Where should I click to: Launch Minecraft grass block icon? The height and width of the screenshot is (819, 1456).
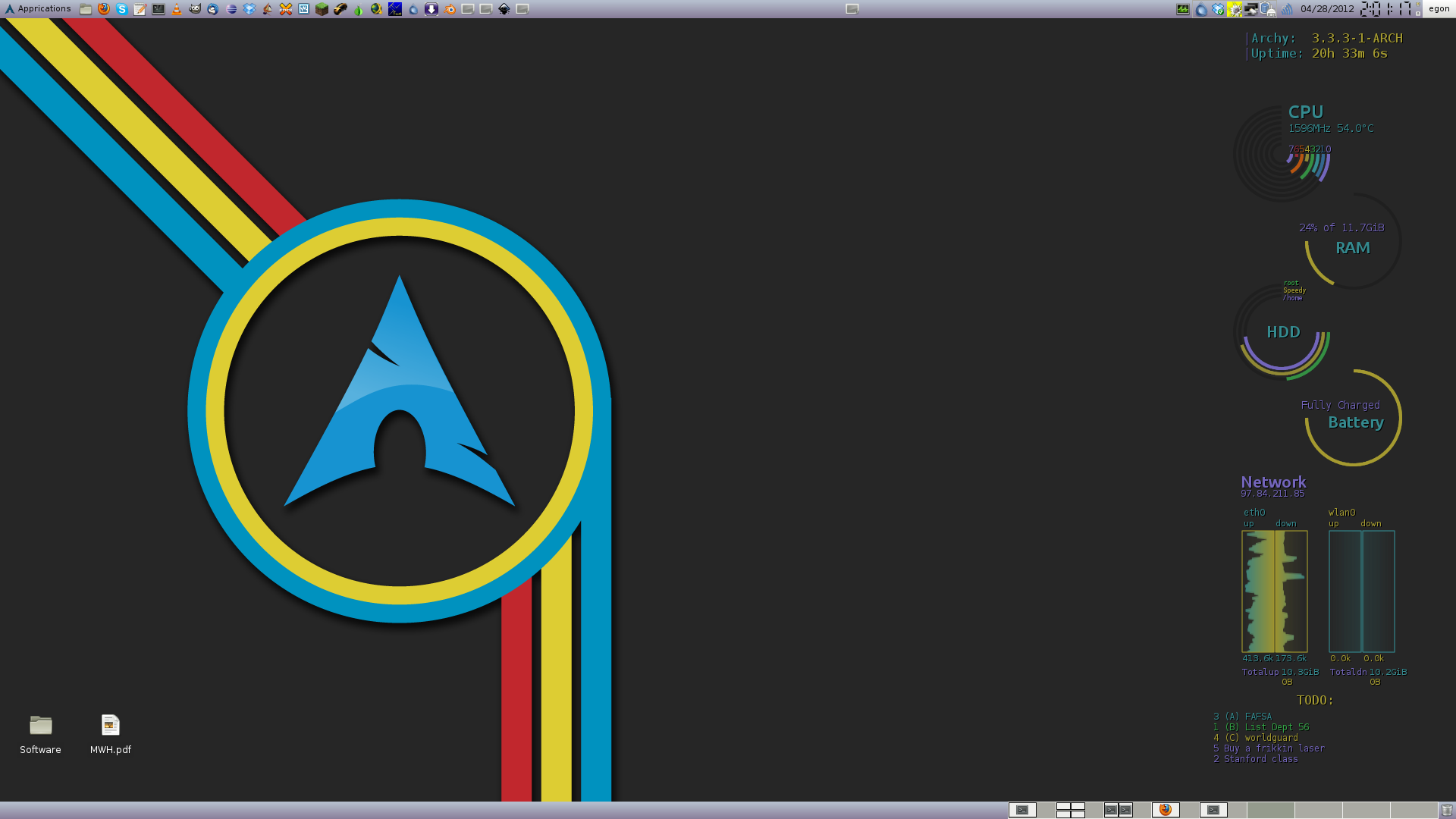[x=322, y=9]
